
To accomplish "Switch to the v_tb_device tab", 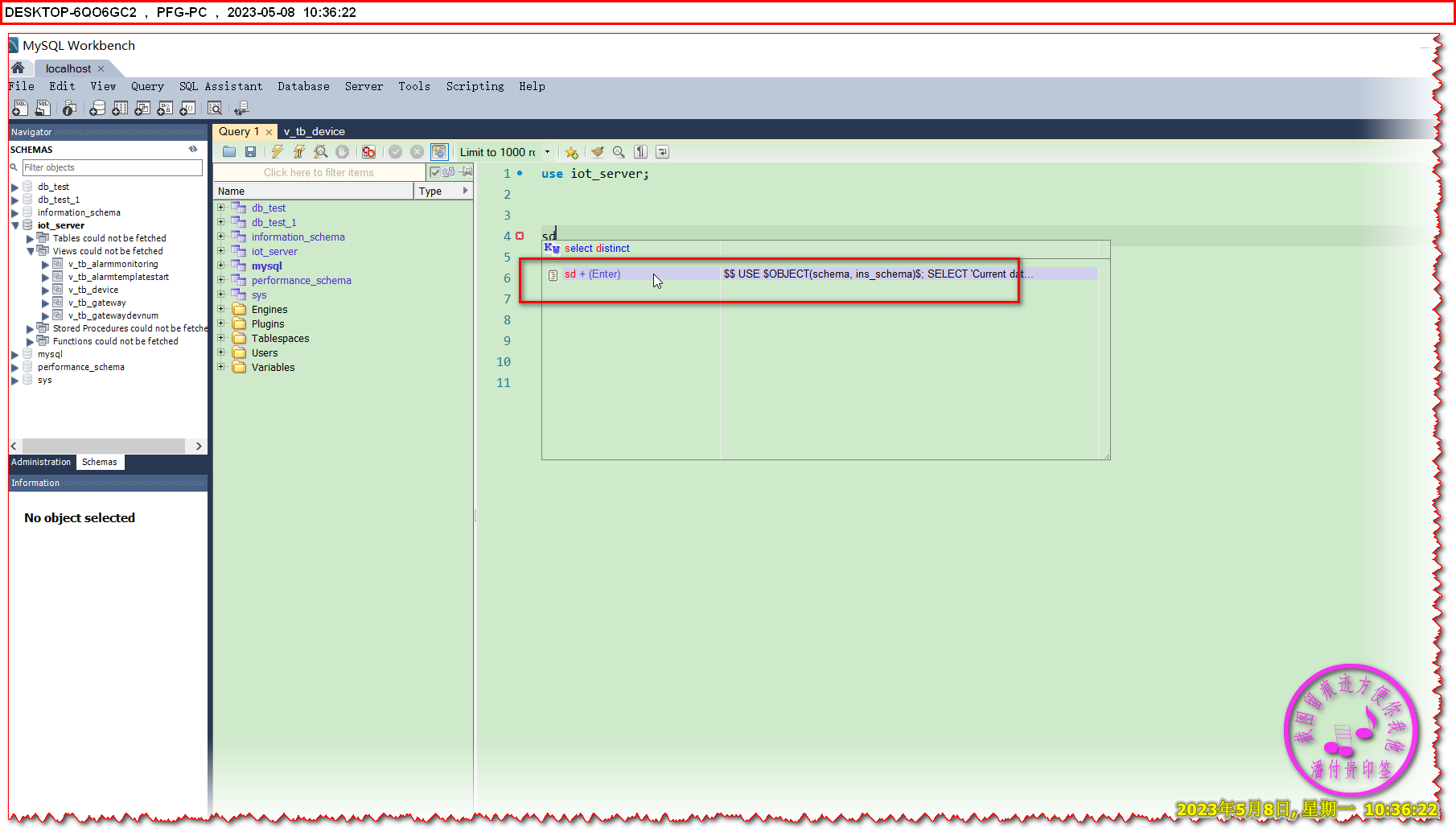I will coord(315,131).
